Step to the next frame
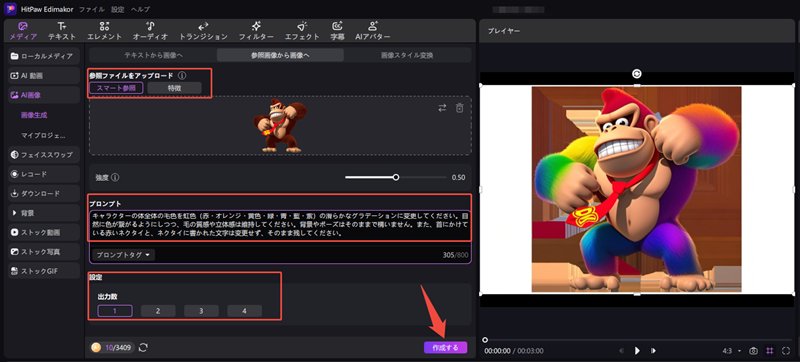The image size is (800, 362). point(653,351)
